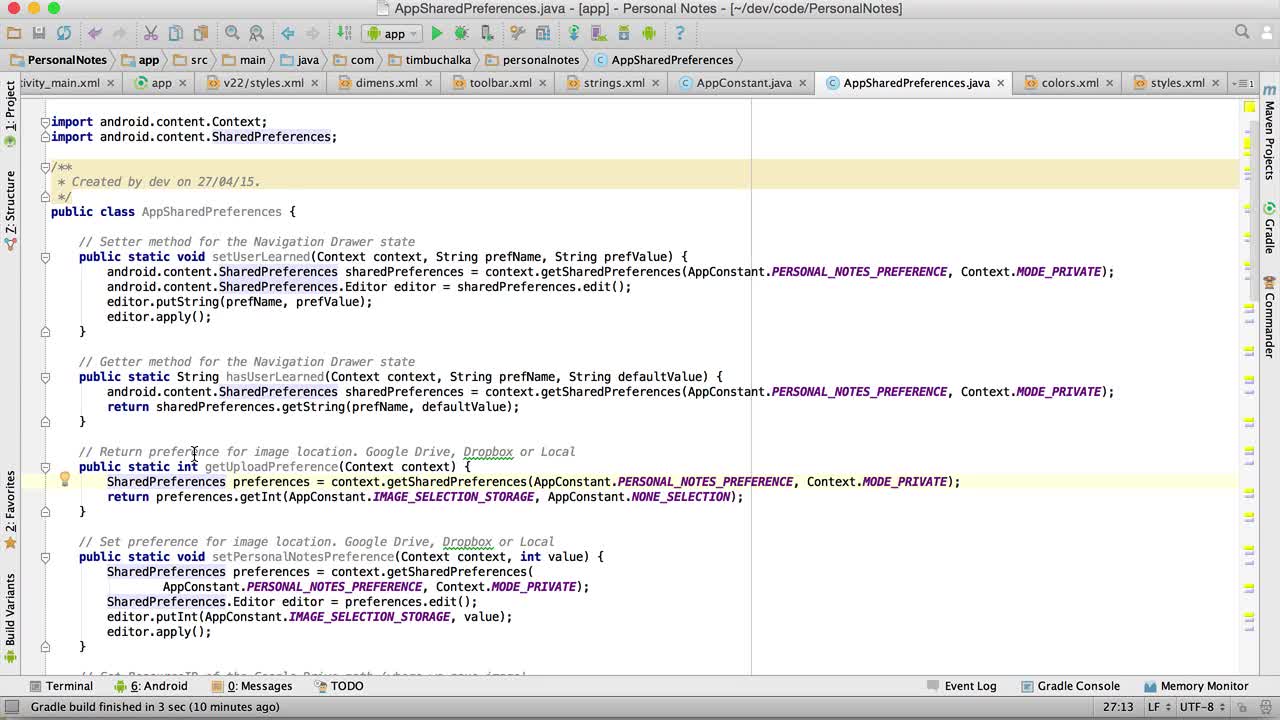Open Help with the question mark icon
This screenshot has height=720, width=1280.
(680, 34)
